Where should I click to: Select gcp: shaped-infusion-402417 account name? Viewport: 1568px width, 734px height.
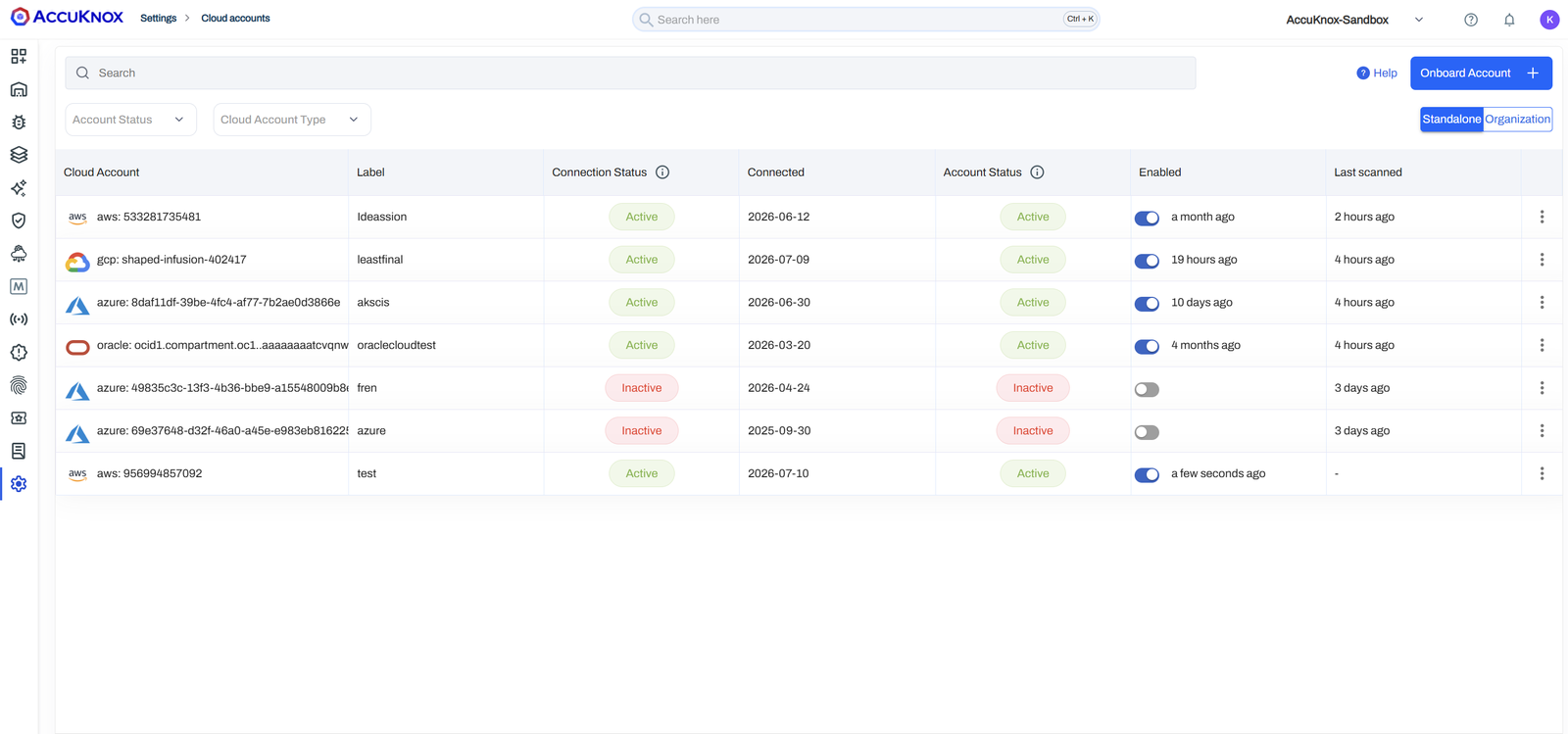171,260
